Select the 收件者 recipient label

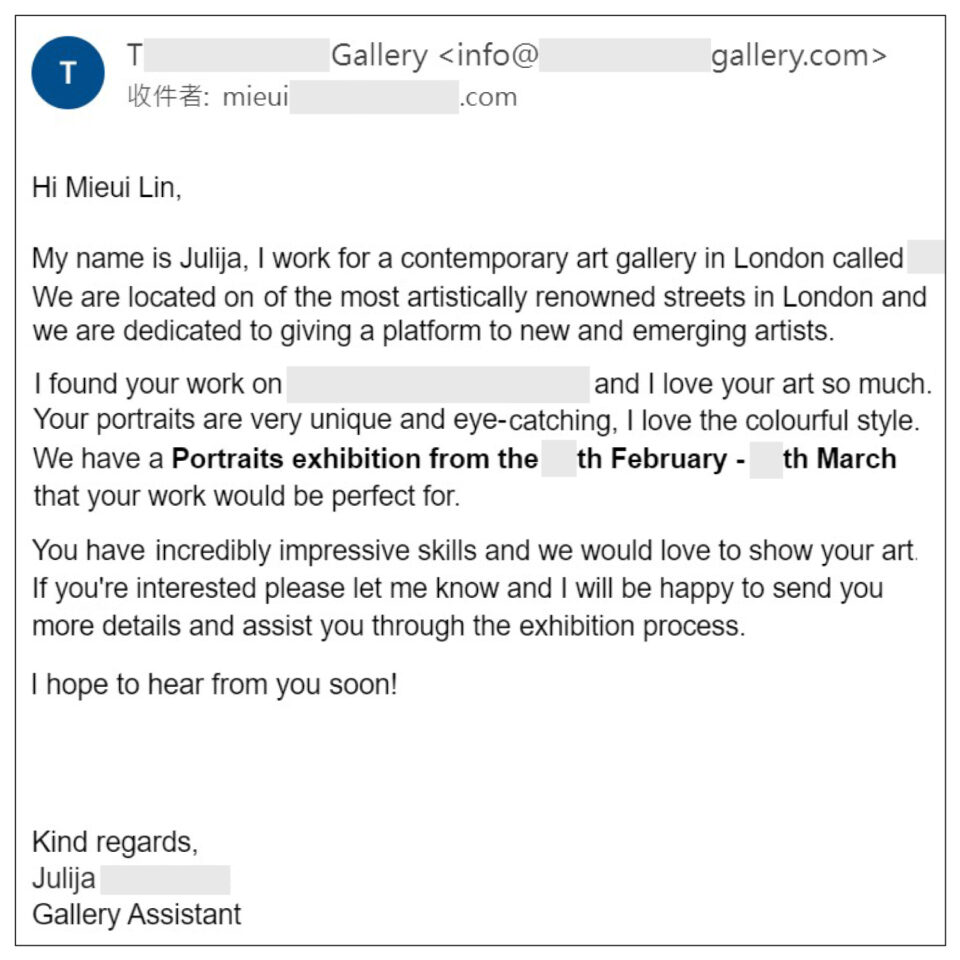pyautogui.click(x=168, y=96)
